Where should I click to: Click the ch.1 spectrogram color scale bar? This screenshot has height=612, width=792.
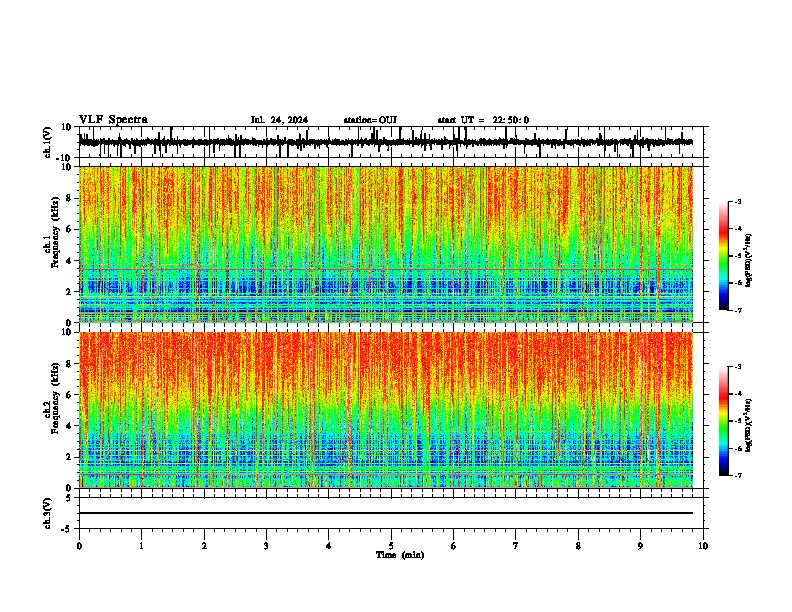[723, 256]
